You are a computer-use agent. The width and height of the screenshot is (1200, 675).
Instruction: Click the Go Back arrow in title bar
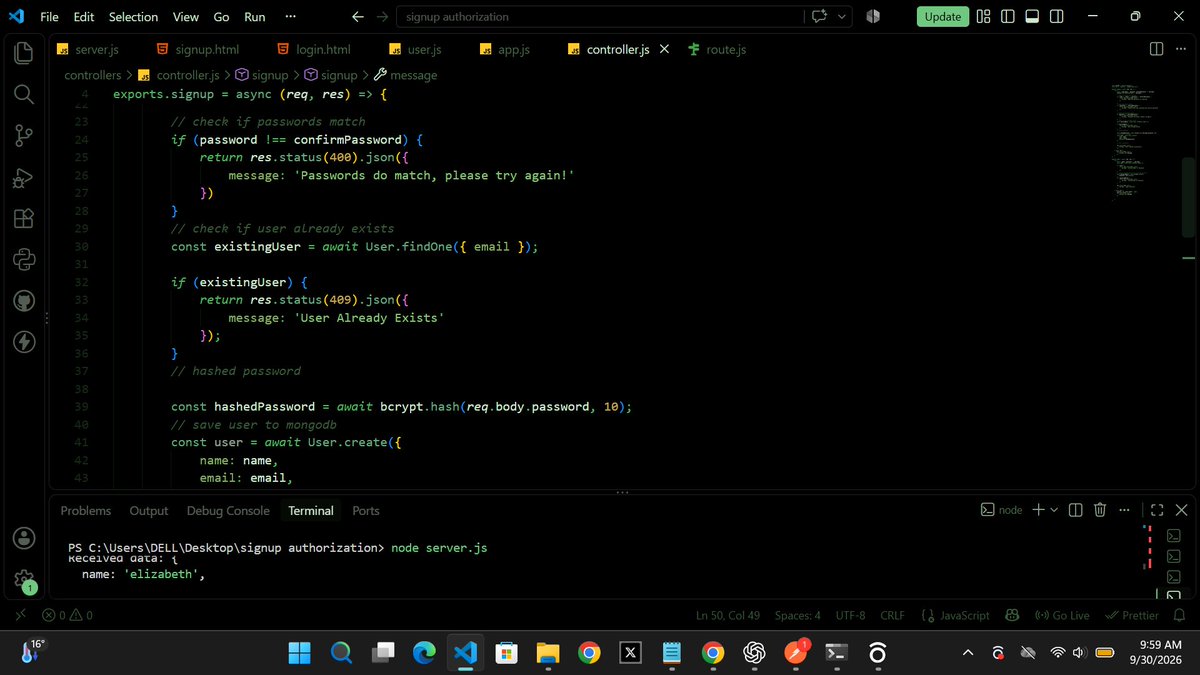click(358, 16)
